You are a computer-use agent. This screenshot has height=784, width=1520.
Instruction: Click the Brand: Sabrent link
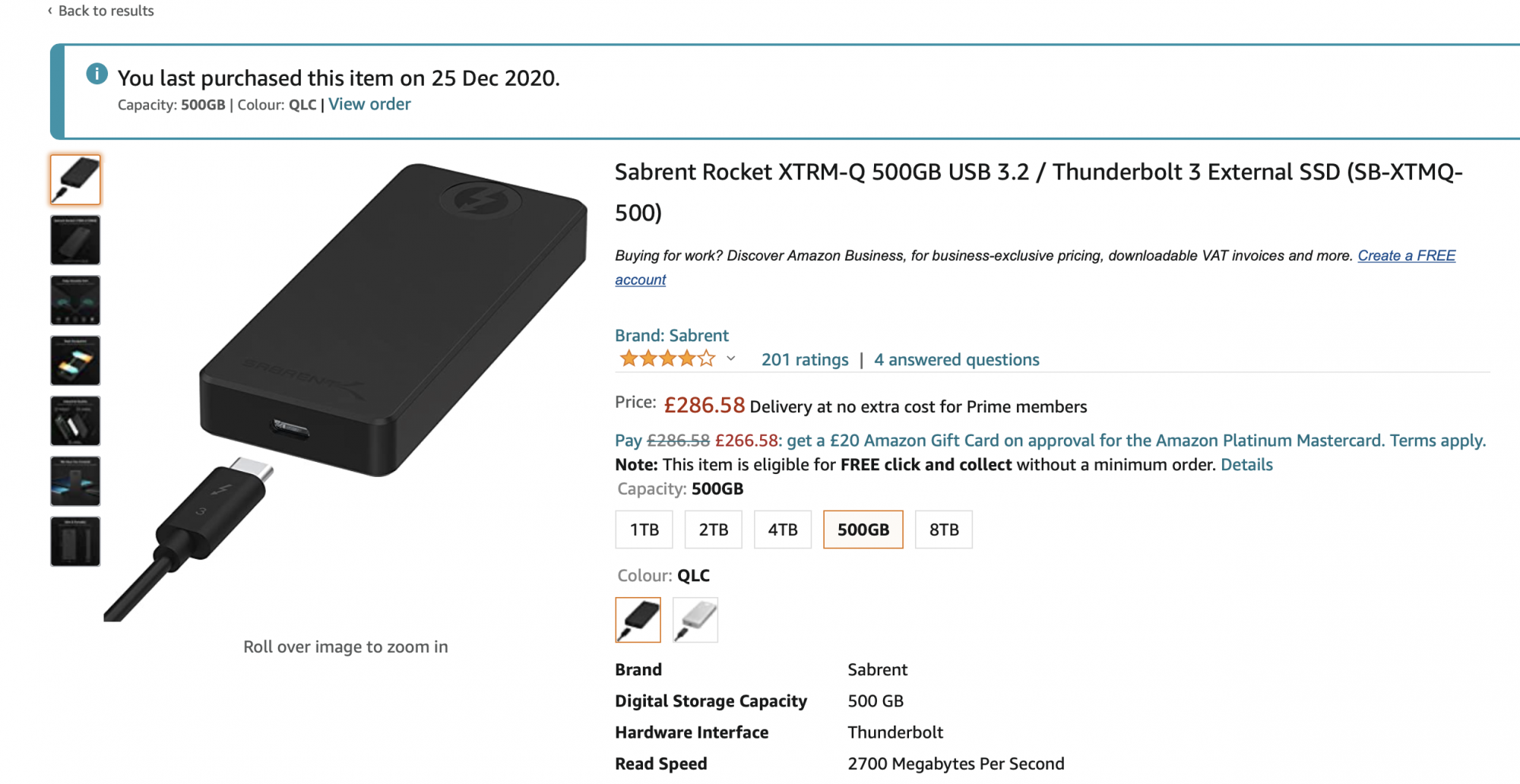click(x=671, y=335)
